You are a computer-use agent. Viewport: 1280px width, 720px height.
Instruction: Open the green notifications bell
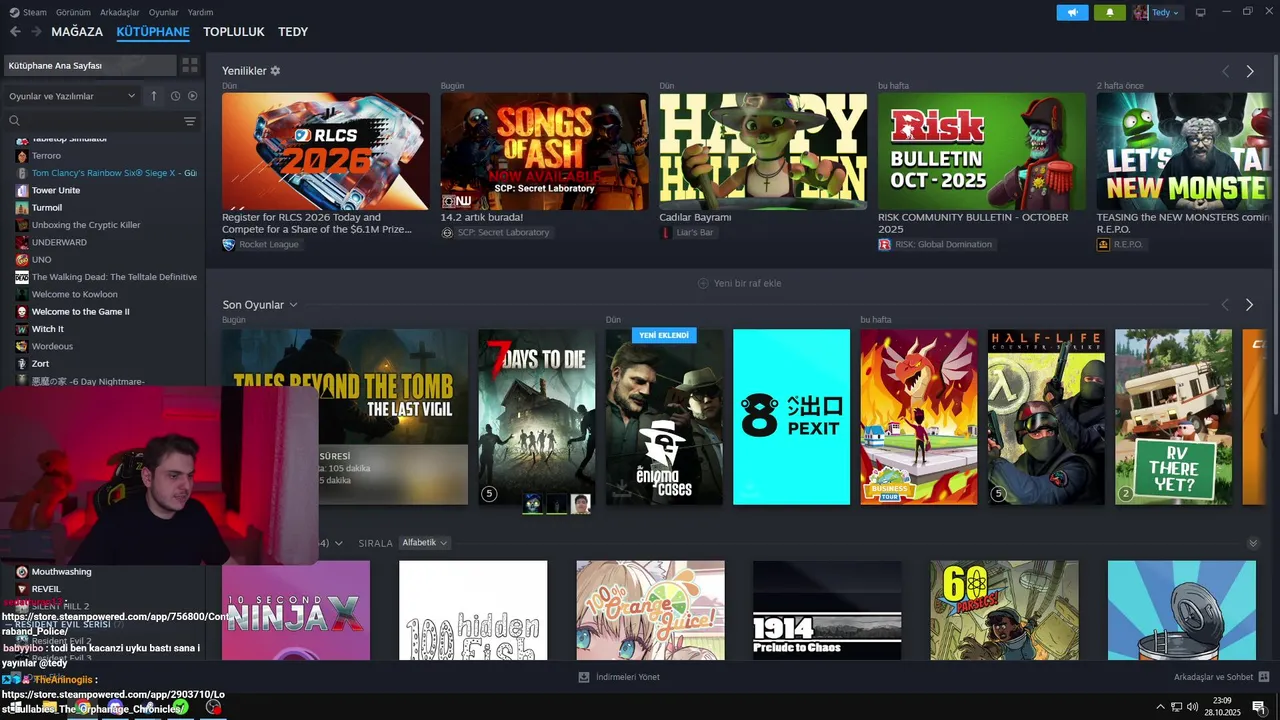[x=1110, y=13]
